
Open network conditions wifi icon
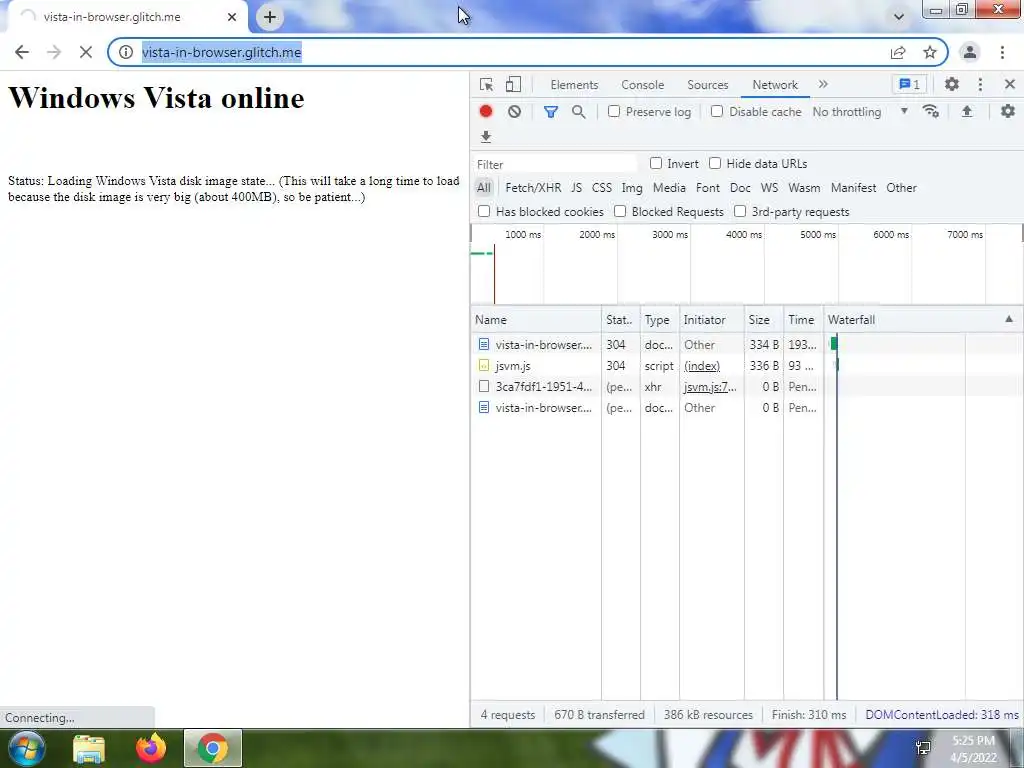[x=931, y=112]
